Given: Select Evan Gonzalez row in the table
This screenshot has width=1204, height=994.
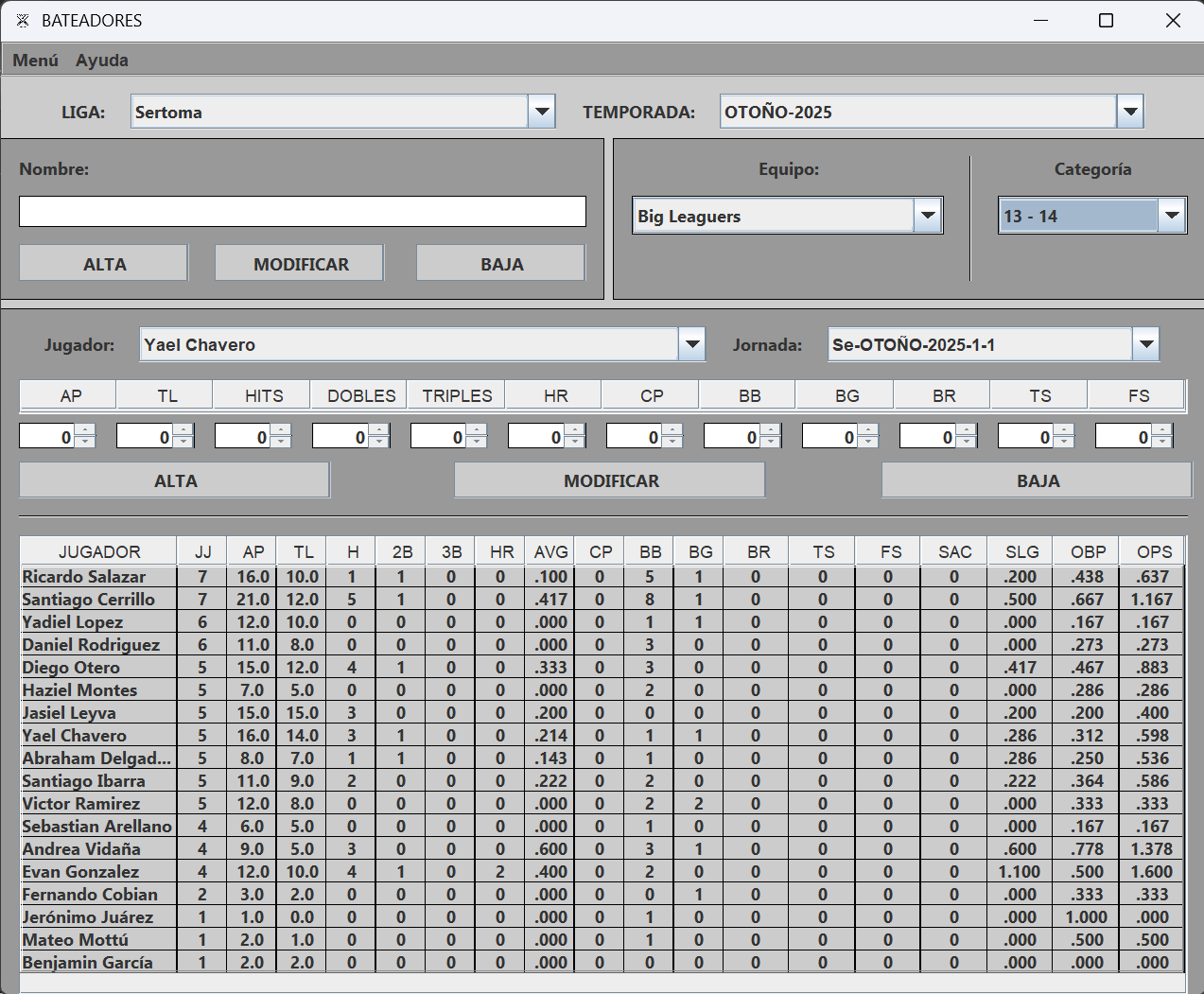Looking at the screenshot, I should pos(81,872).
